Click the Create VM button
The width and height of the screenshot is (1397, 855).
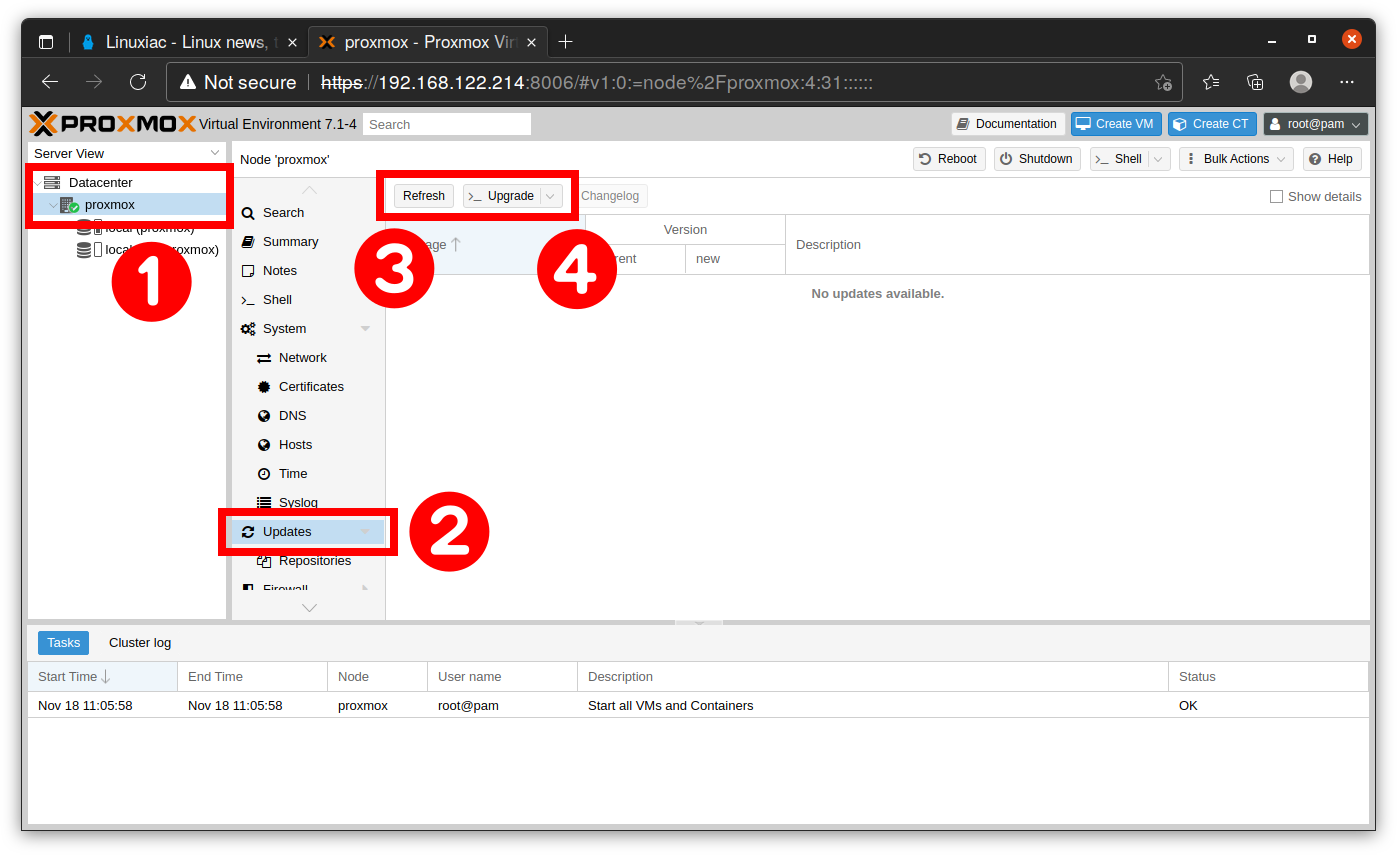coord(1115,123)
